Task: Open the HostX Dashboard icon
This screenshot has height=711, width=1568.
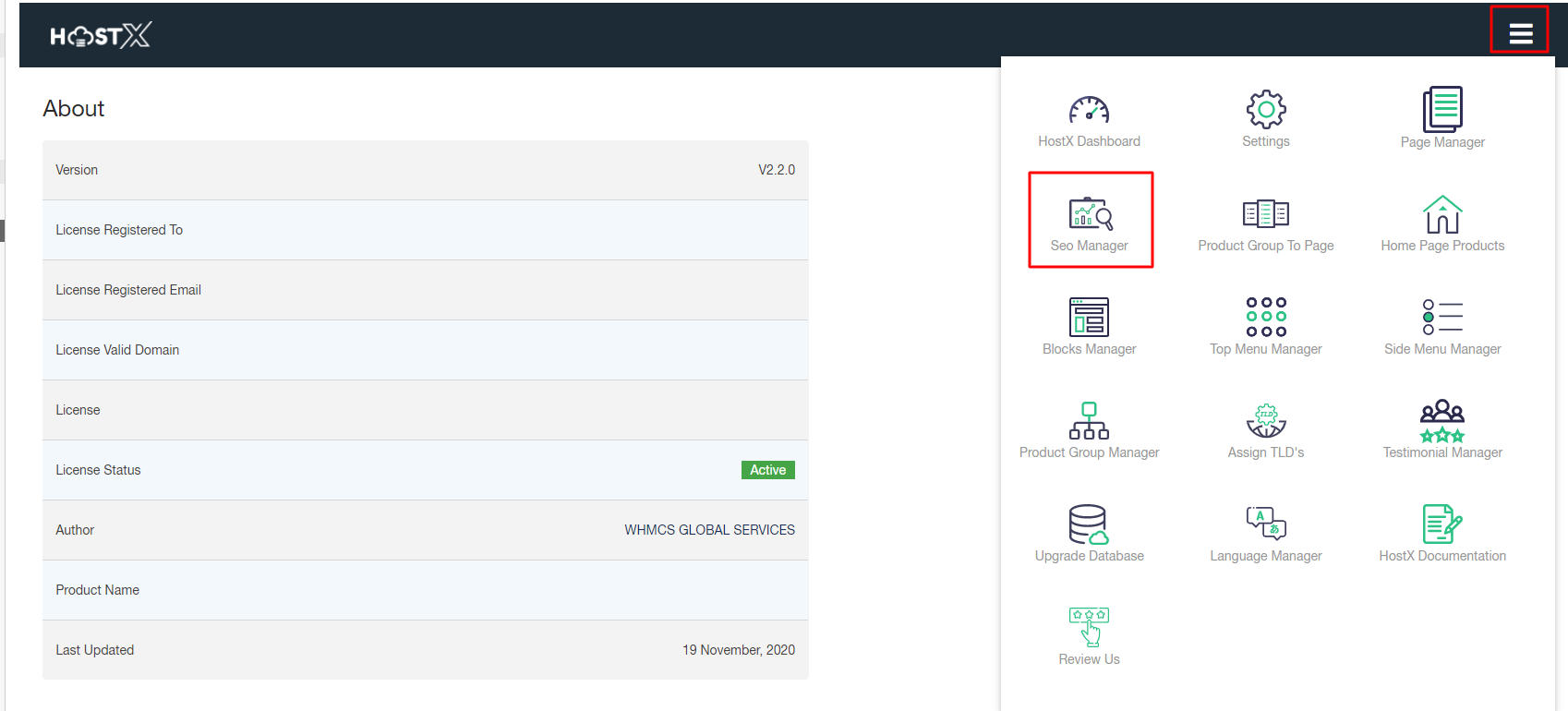Action: pos(1089,112)
